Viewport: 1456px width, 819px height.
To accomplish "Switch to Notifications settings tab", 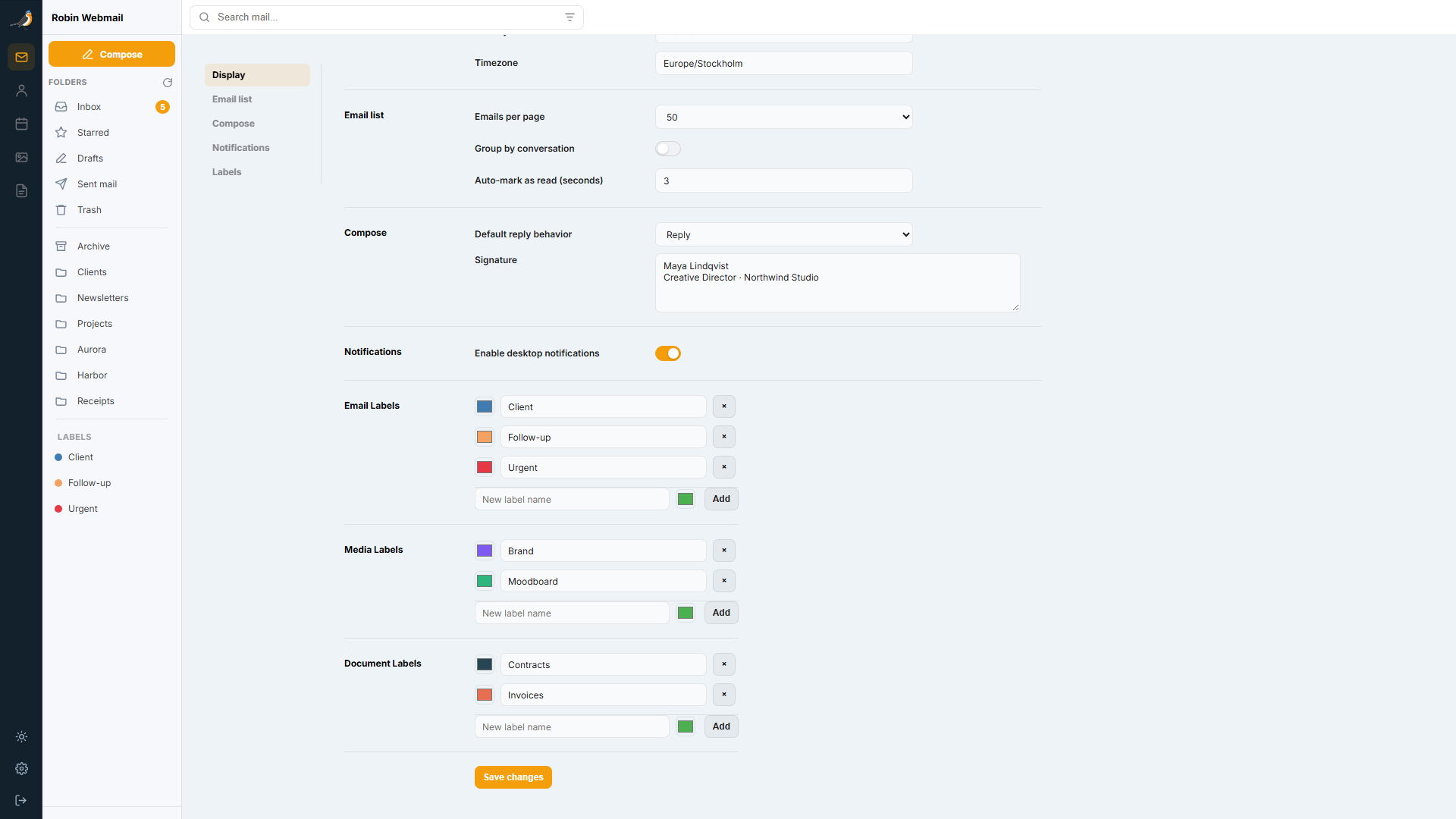I will (257, 148).
